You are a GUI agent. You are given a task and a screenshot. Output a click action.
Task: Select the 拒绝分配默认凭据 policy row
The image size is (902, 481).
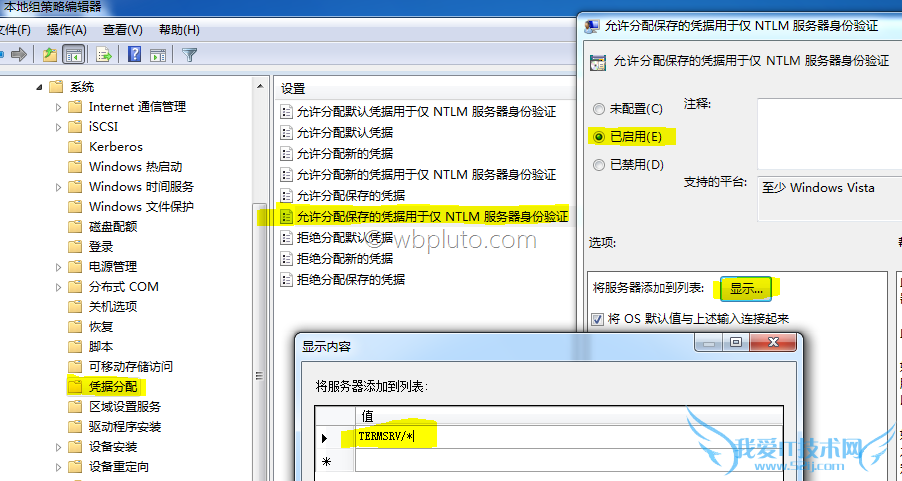point(345,238)
